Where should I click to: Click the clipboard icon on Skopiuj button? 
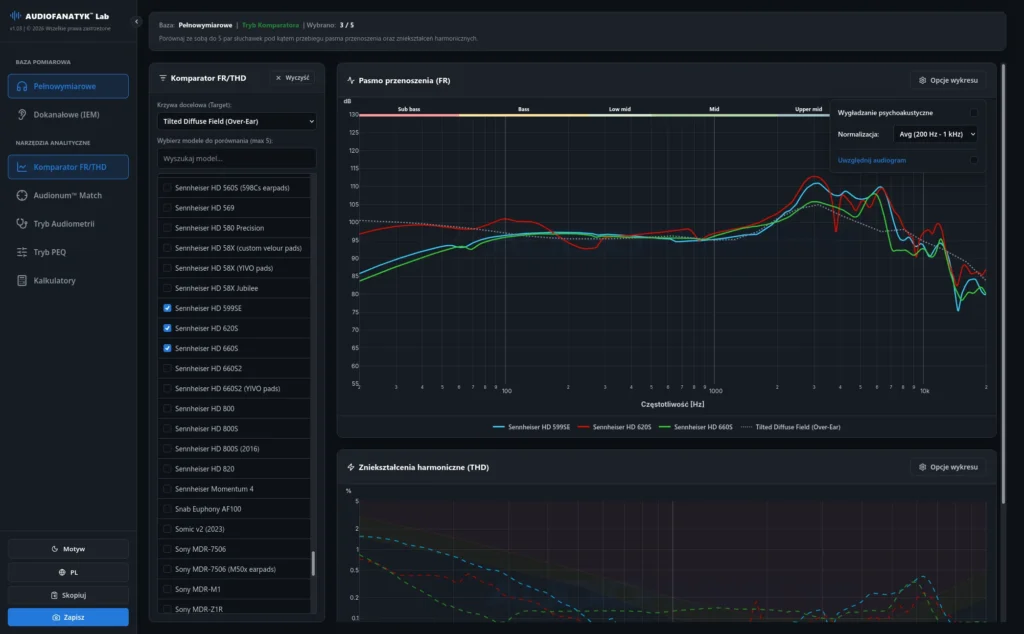coord(54,595)
